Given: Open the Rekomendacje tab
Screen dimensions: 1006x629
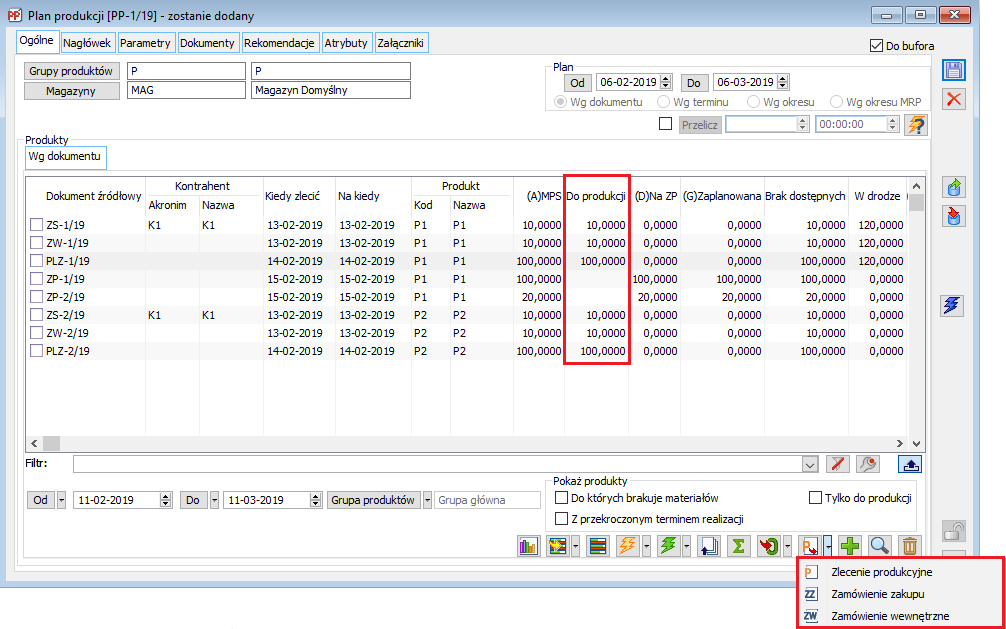Looking at the screenshot, I should point(279,43).
